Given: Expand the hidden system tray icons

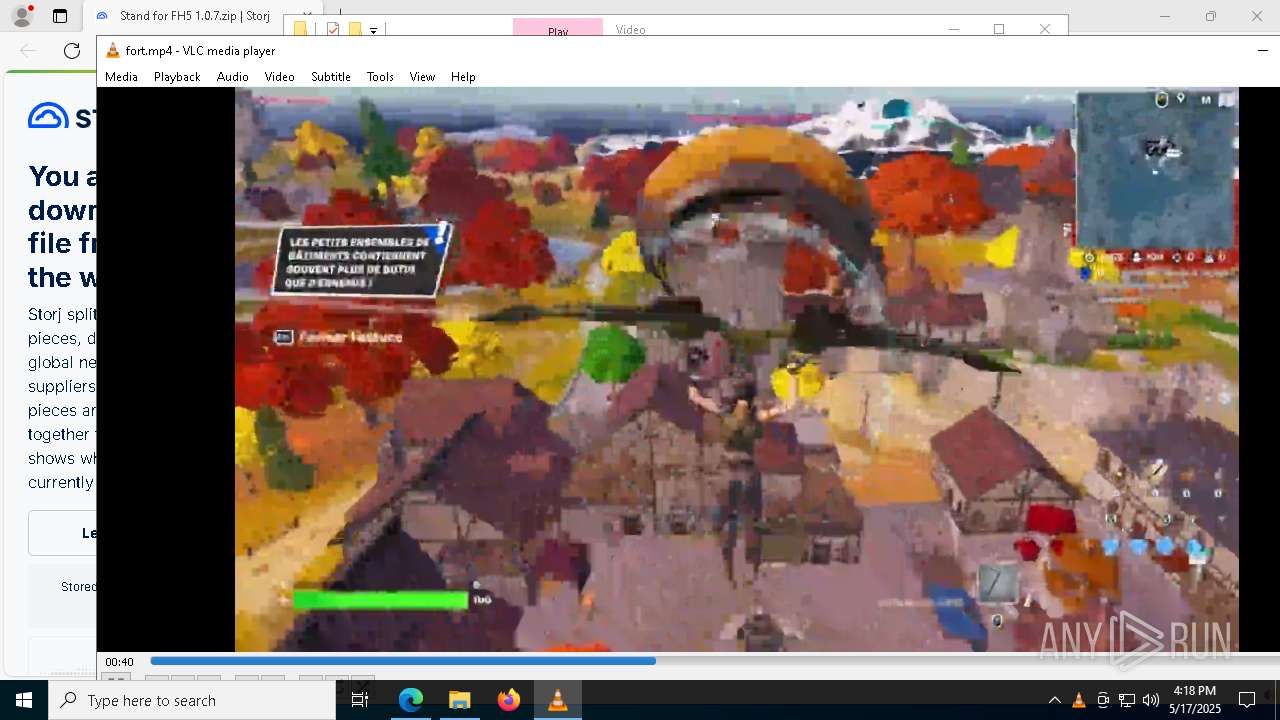Looking at the screenshot, I should pos(1055,700).
